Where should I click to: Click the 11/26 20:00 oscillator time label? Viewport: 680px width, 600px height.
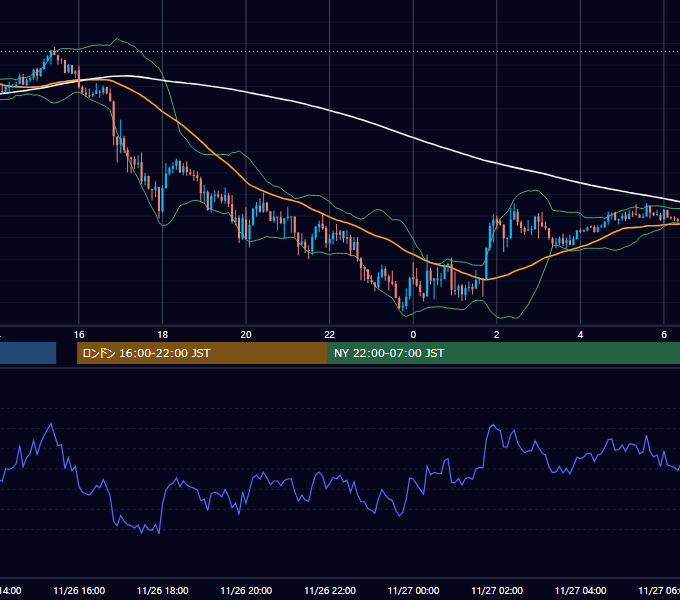[246, 591]
